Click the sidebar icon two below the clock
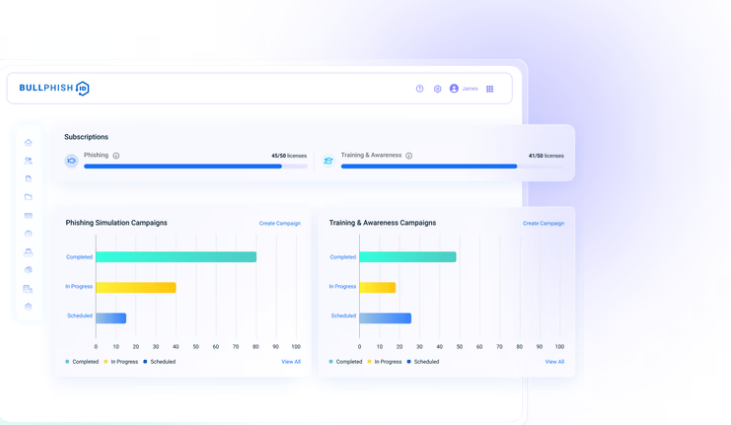731x425 pixels. click(x=28, y=270)
